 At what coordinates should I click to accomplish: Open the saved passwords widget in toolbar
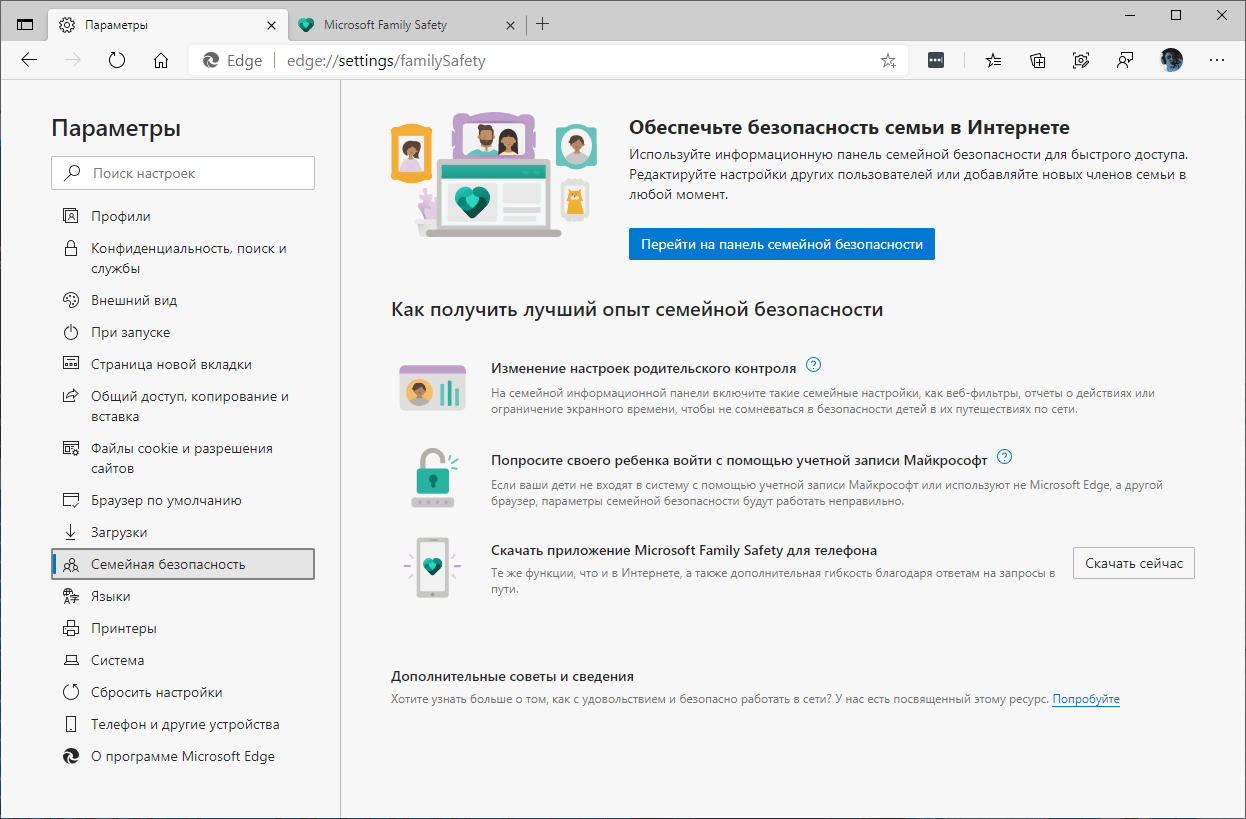(x=935, y=60)
